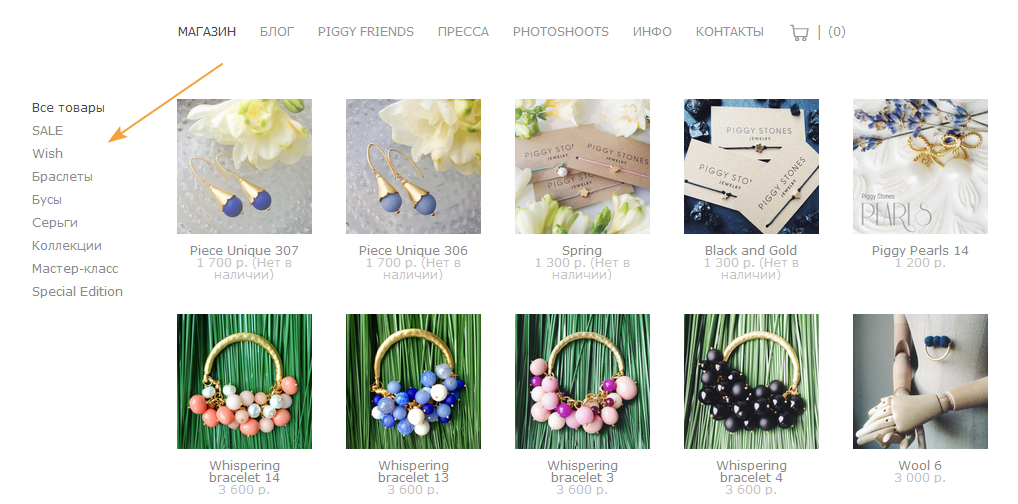Choose the Серьги category
Image resolution: width=1018 pixels, height=504 pixels.
coord(55,223)
